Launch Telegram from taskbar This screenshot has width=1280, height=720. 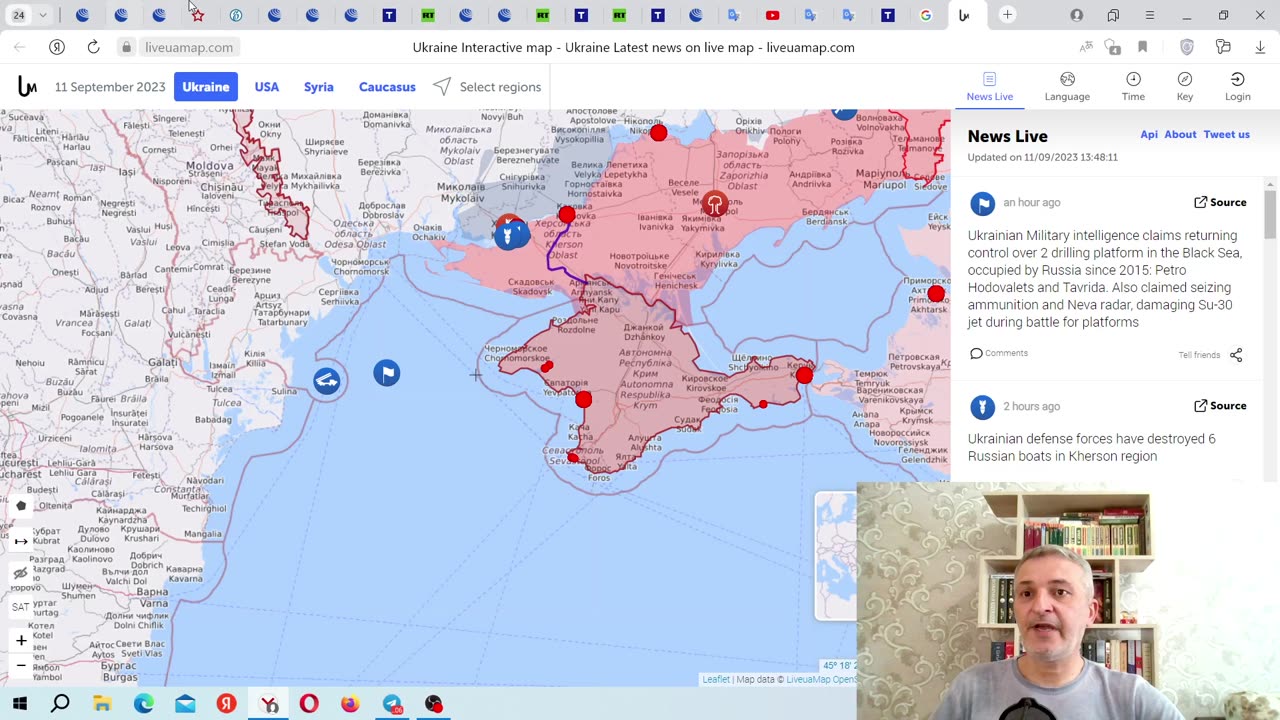point(392,704)
